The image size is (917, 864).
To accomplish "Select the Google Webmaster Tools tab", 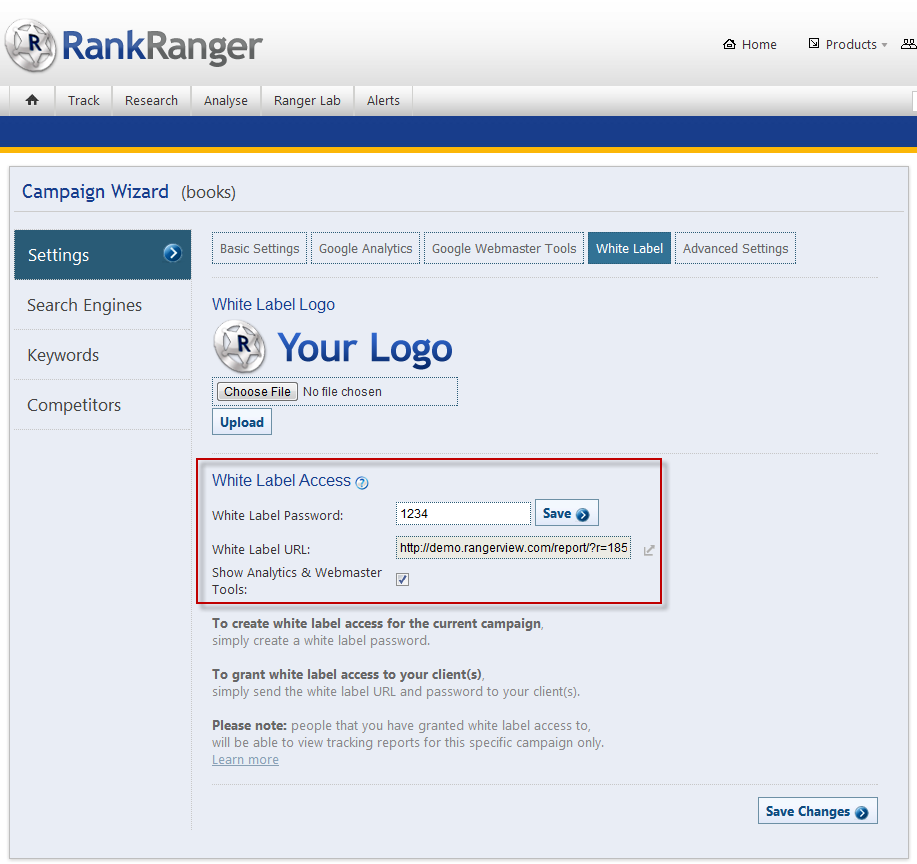I will pyautogui.click(x=504, y=249).
